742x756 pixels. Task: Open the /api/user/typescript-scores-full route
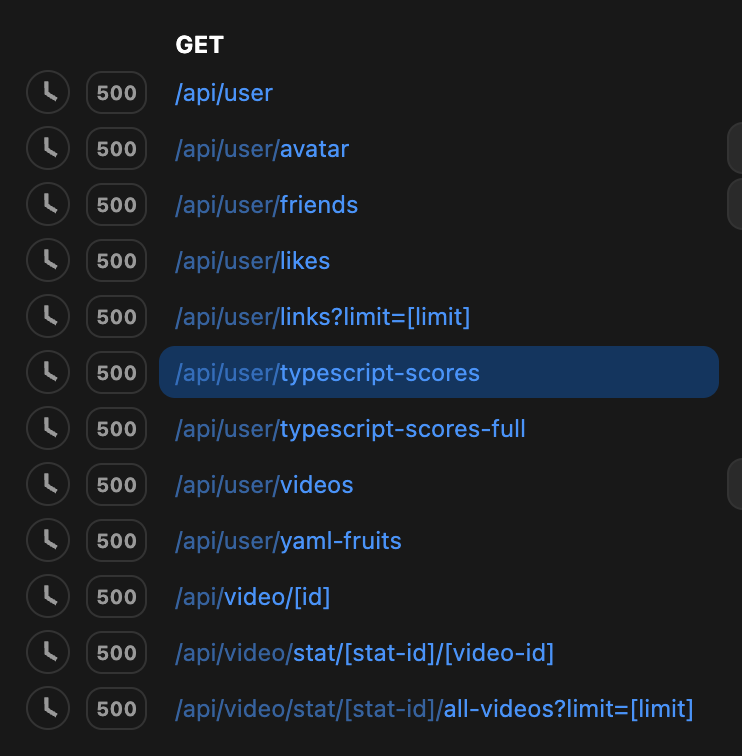[x=350, y=429]
